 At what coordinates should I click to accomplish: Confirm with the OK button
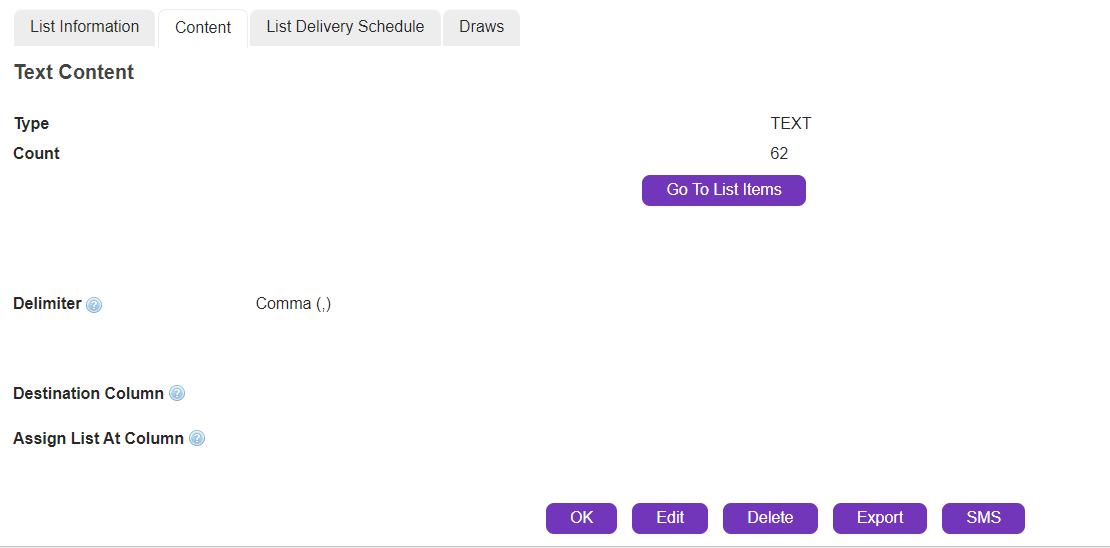(x=581, y=518)
